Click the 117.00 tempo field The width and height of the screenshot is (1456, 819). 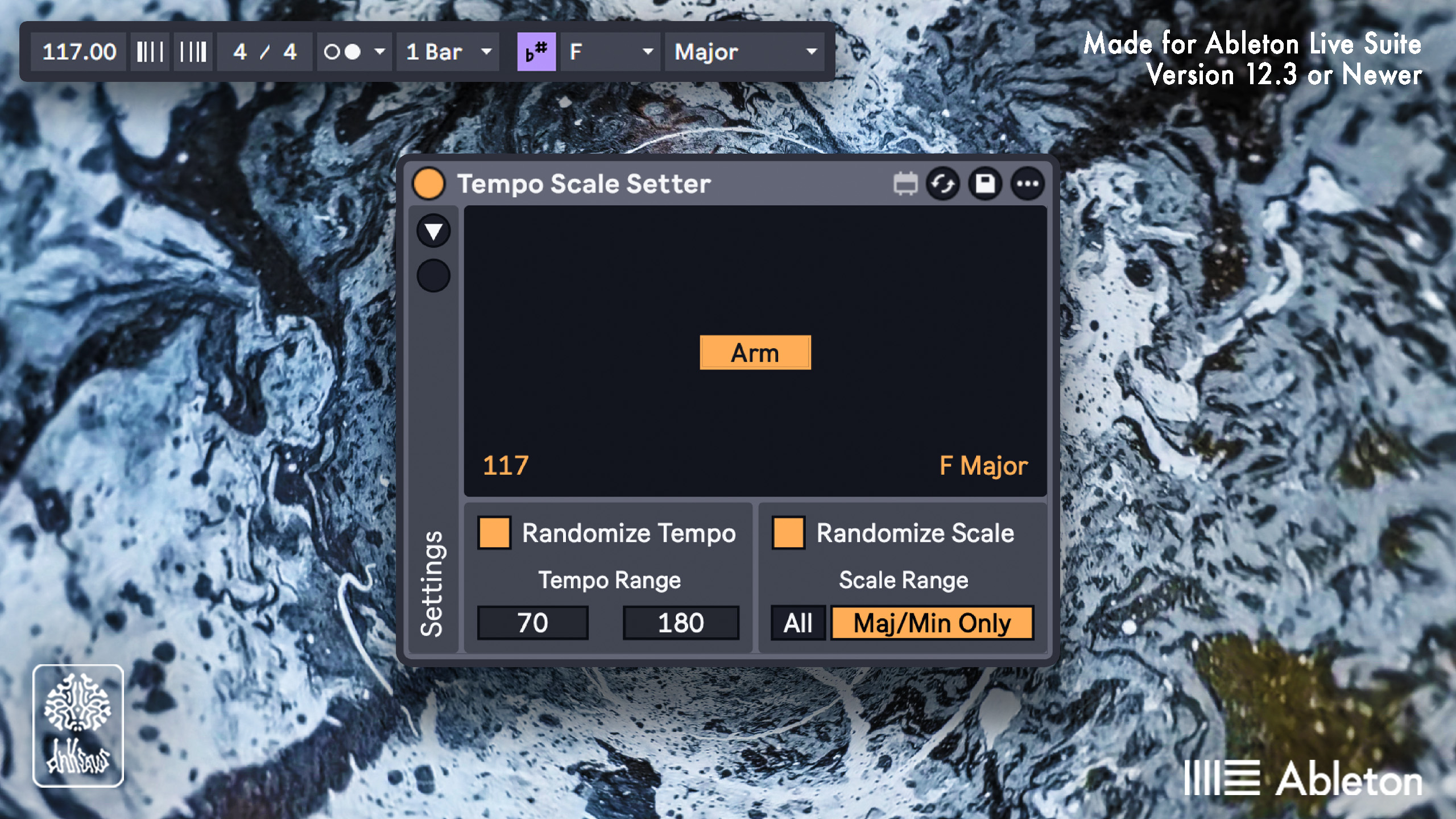79,52
